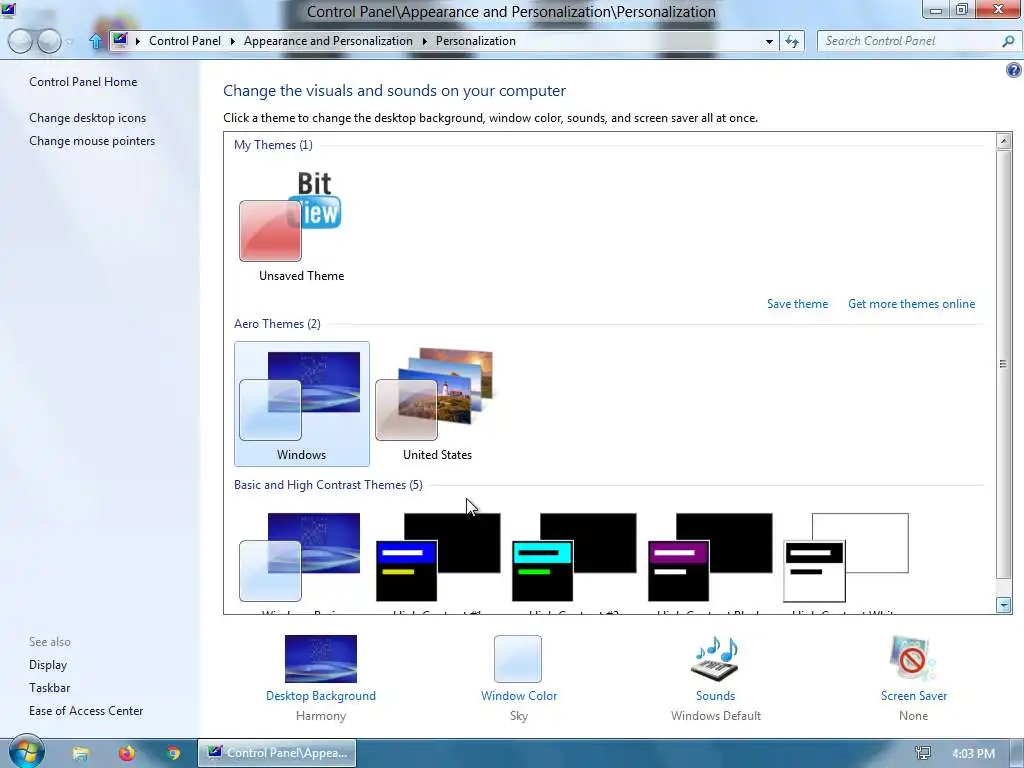Launch Firefox from the taskbar
Screen dimensions: 1024x768
tap(127, 753)
